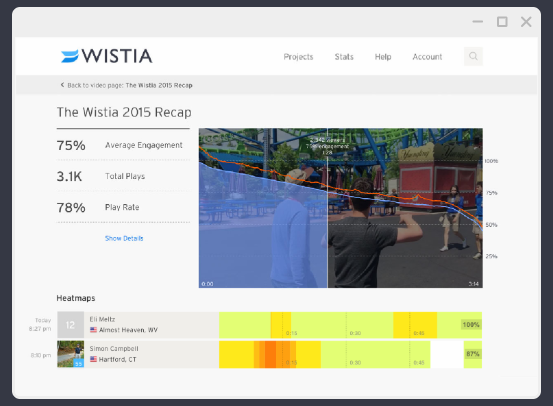The height and width of the screenshot is (406, 553).
Task: Go back to video page: The Wistia 2015 Recap
Action: tap(127, 85)
